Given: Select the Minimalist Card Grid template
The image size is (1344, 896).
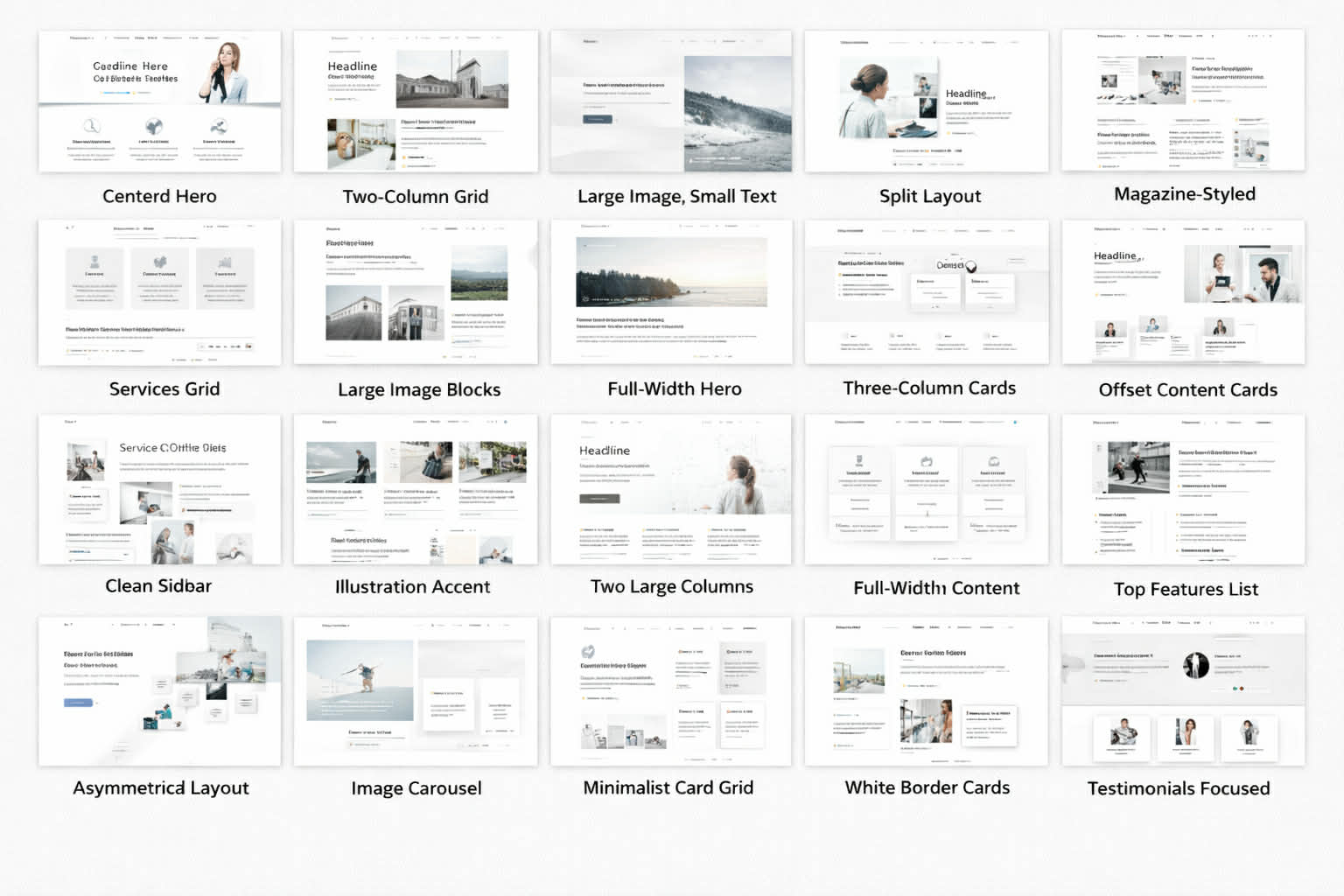Looking at the screenshot, I should 670,690.
